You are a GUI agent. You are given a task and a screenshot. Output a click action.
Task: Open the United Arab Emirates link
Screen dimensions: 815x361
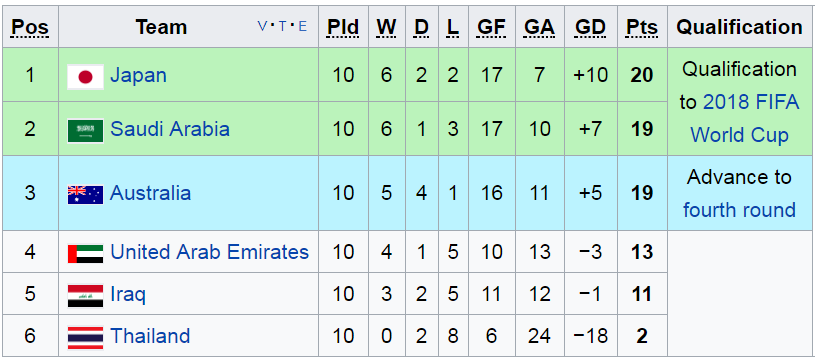pyautogui.click(x=209, y=252)
